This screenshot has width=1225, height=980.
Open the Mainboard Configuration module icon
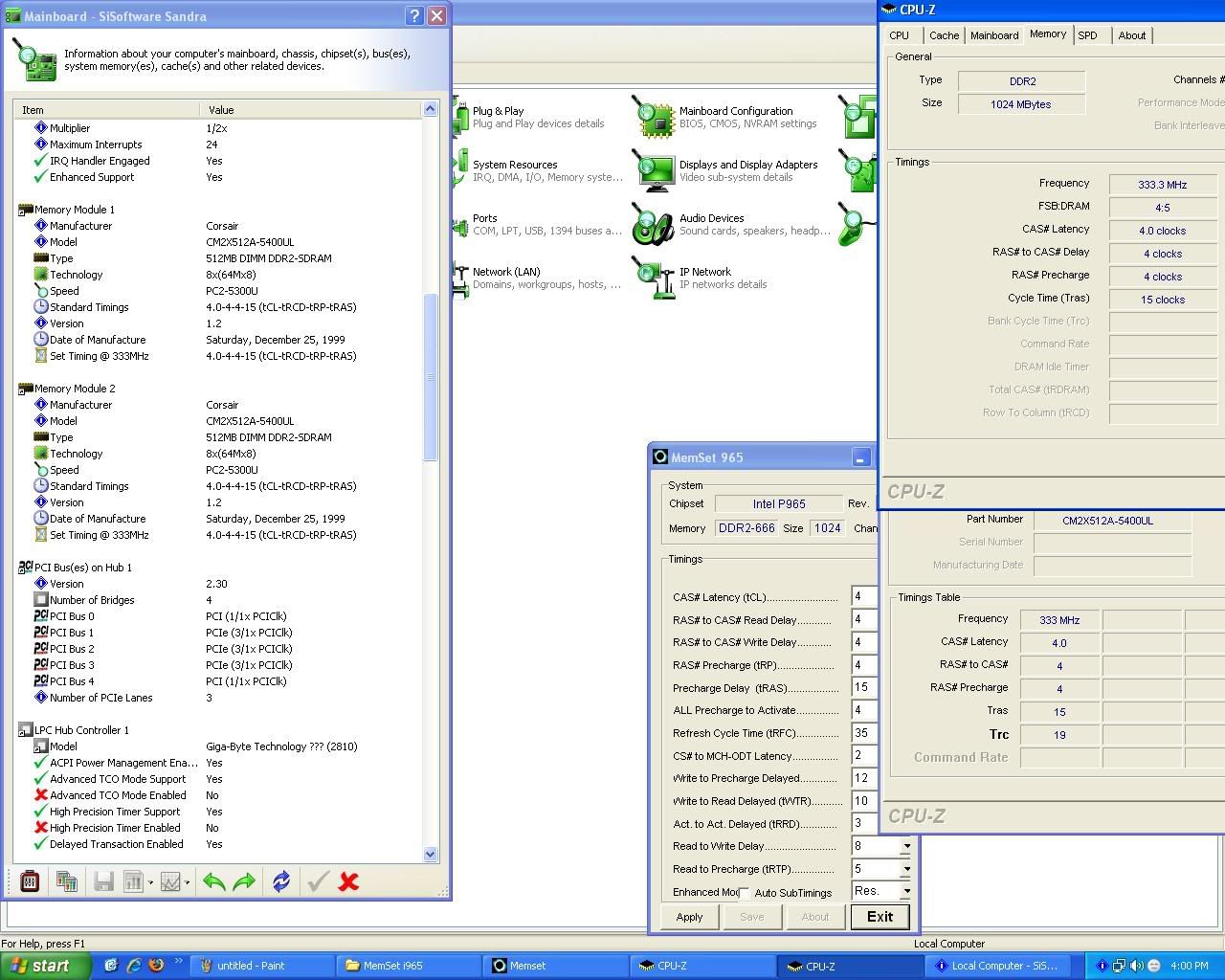pos(654,117)
